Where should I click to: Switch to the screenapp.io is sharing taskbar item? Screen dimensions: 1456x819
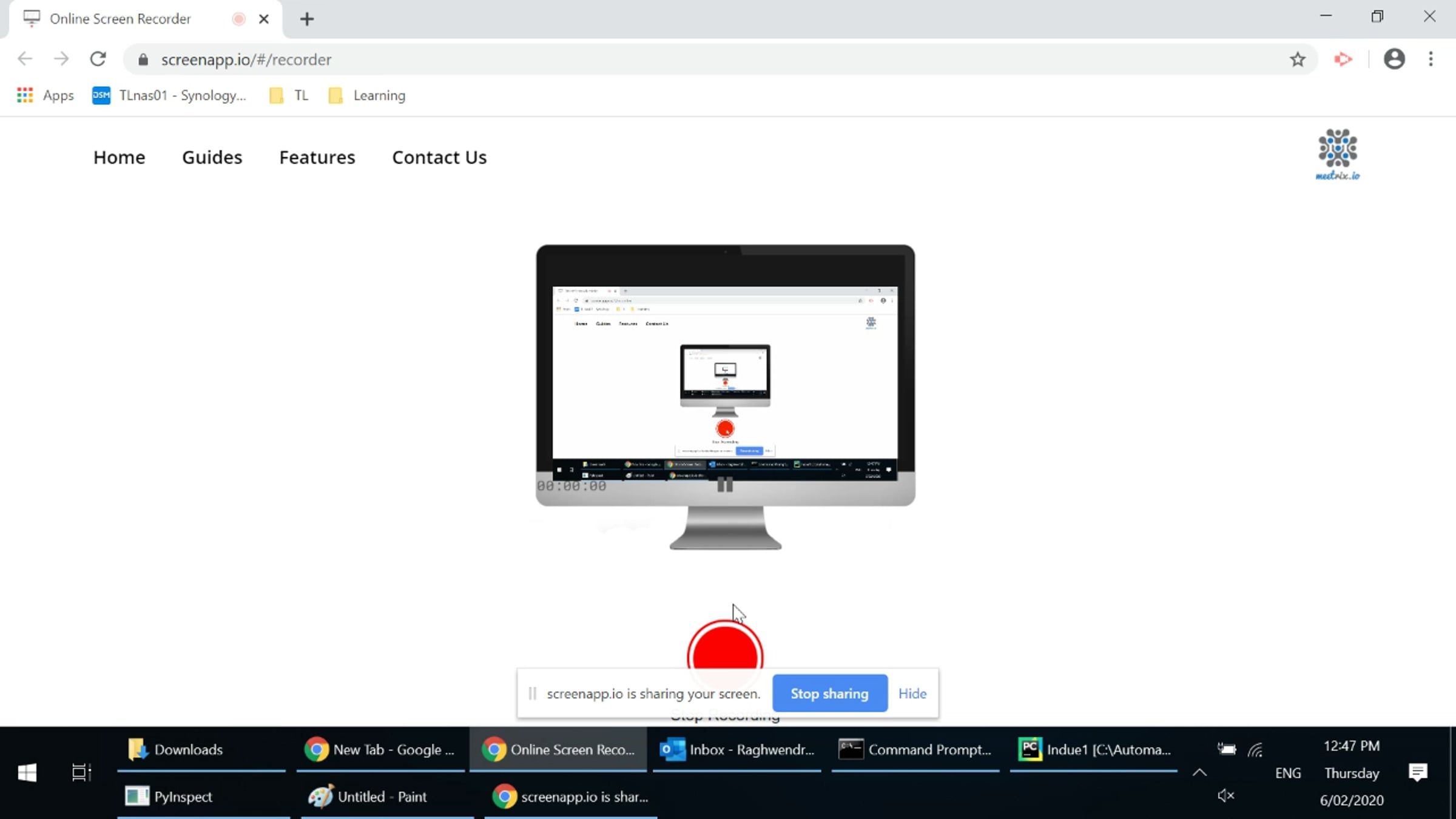[571, 796]
